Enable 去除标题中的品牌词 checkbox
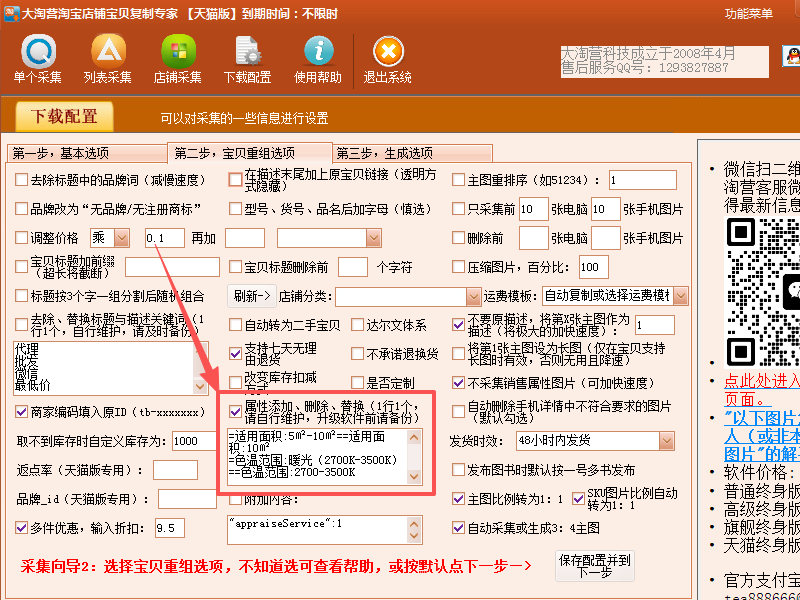 coord(22,181)
